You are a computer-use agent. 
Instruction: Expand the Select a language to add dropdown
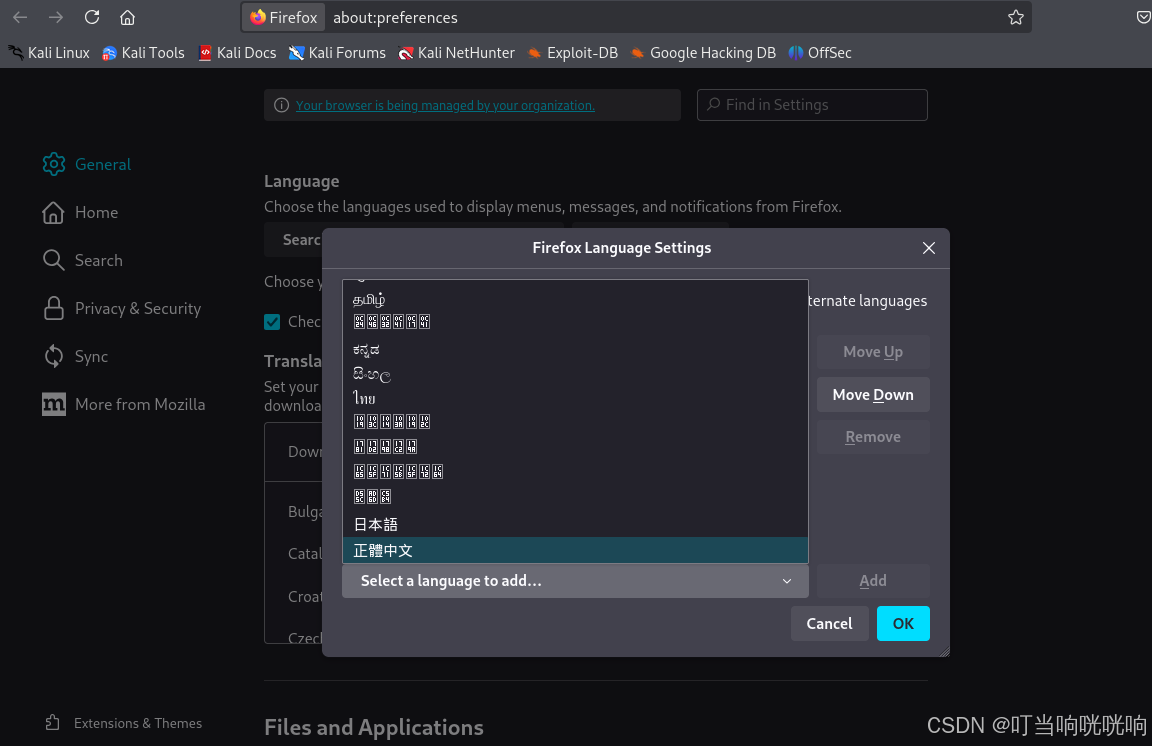point(575,581)
